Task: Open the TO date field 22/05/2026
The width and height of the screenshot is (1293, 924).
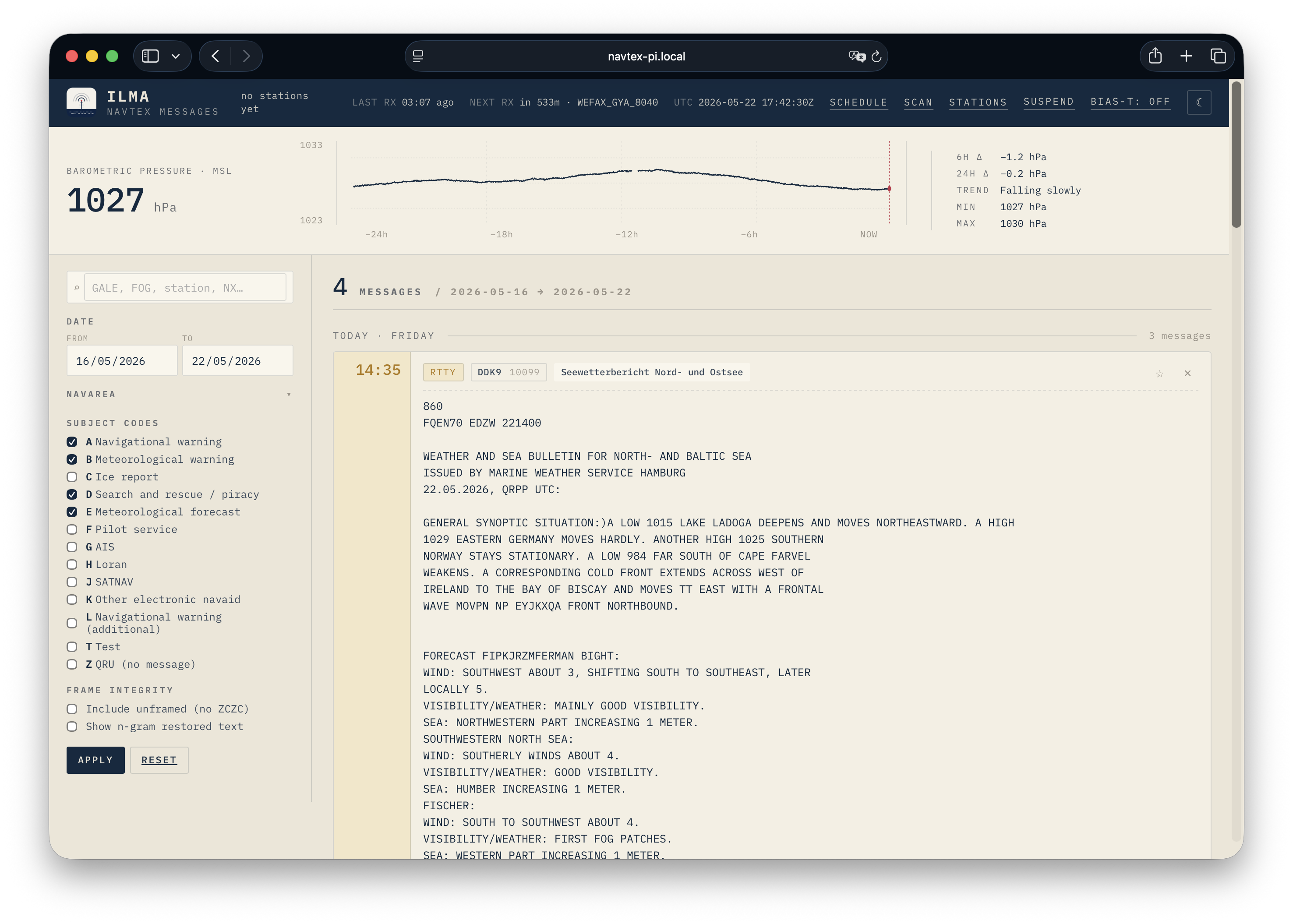Action: point(237,361)
